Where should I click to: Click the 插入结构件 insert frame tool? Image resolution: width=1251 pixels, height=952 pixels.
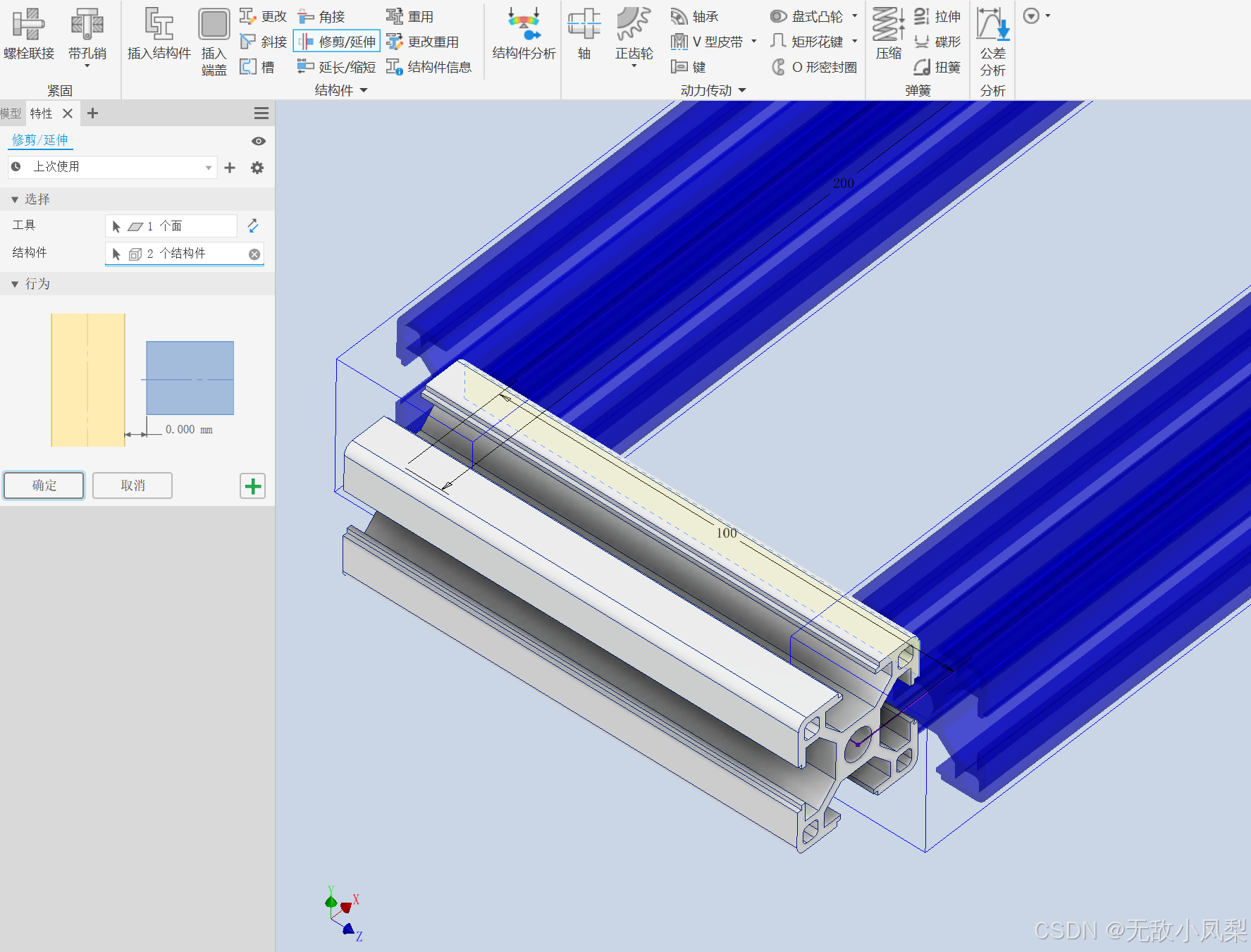click(159, 34)
